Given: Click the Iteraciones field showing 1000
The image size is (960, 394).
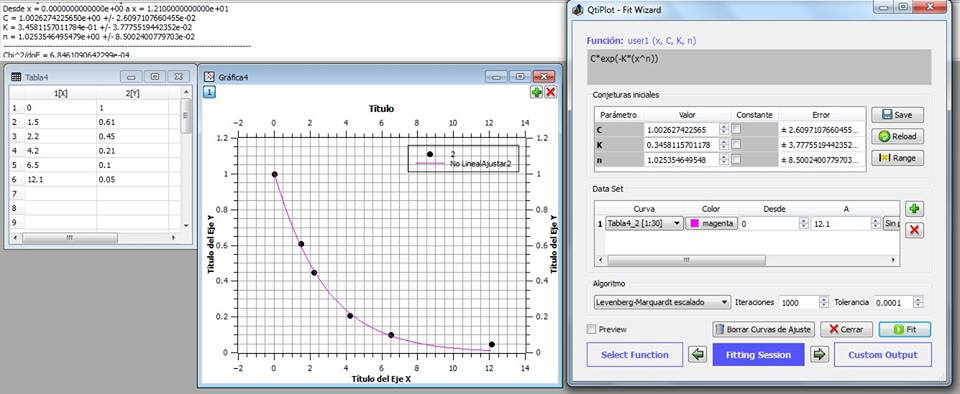Looking at the screenshot, I should tap(799, 302).
